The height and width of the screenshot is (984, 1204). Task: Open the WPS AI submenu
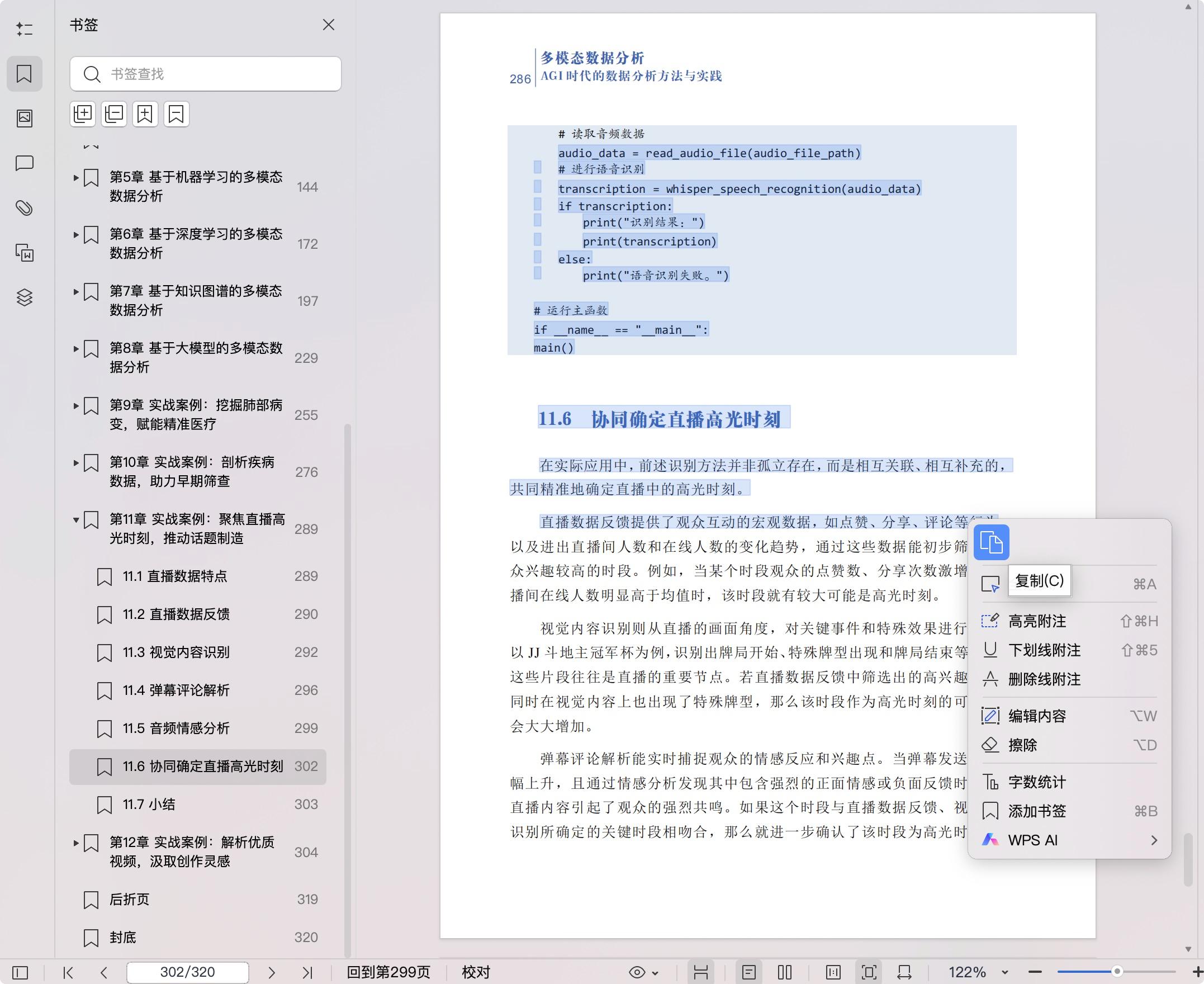(x=1069, y=840)
